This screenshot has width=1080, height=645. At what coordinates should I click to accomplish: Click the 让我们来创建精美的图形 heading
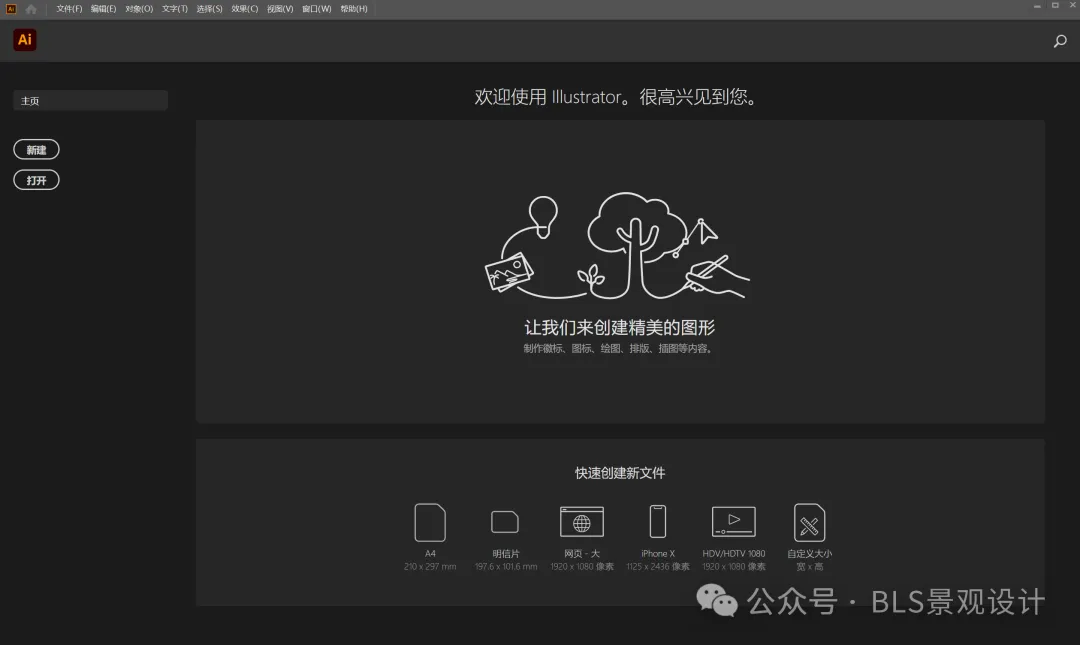click(x=619, y=327)
